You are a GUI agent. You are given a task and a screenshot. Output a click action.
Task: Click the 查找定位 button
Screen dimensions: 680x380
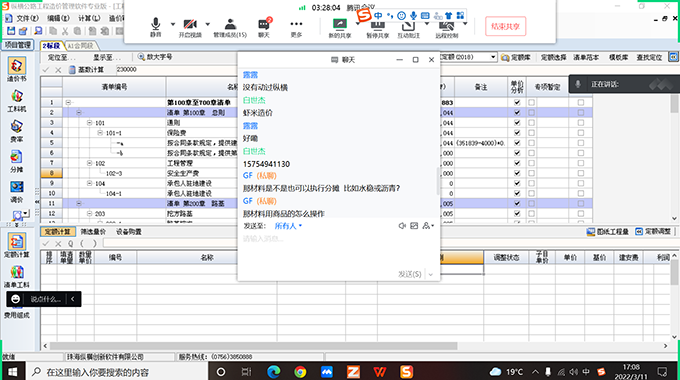coord(649,57)
